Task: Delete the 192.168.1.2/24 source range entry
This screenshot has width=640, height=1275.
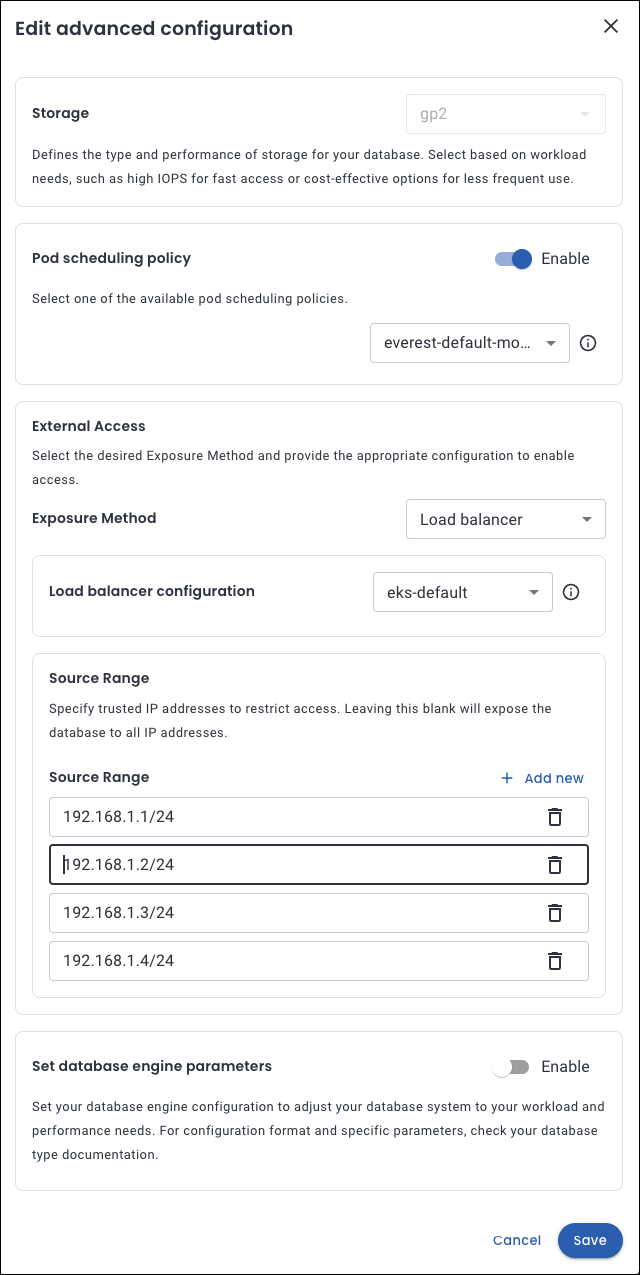Action: coord(554,865)
